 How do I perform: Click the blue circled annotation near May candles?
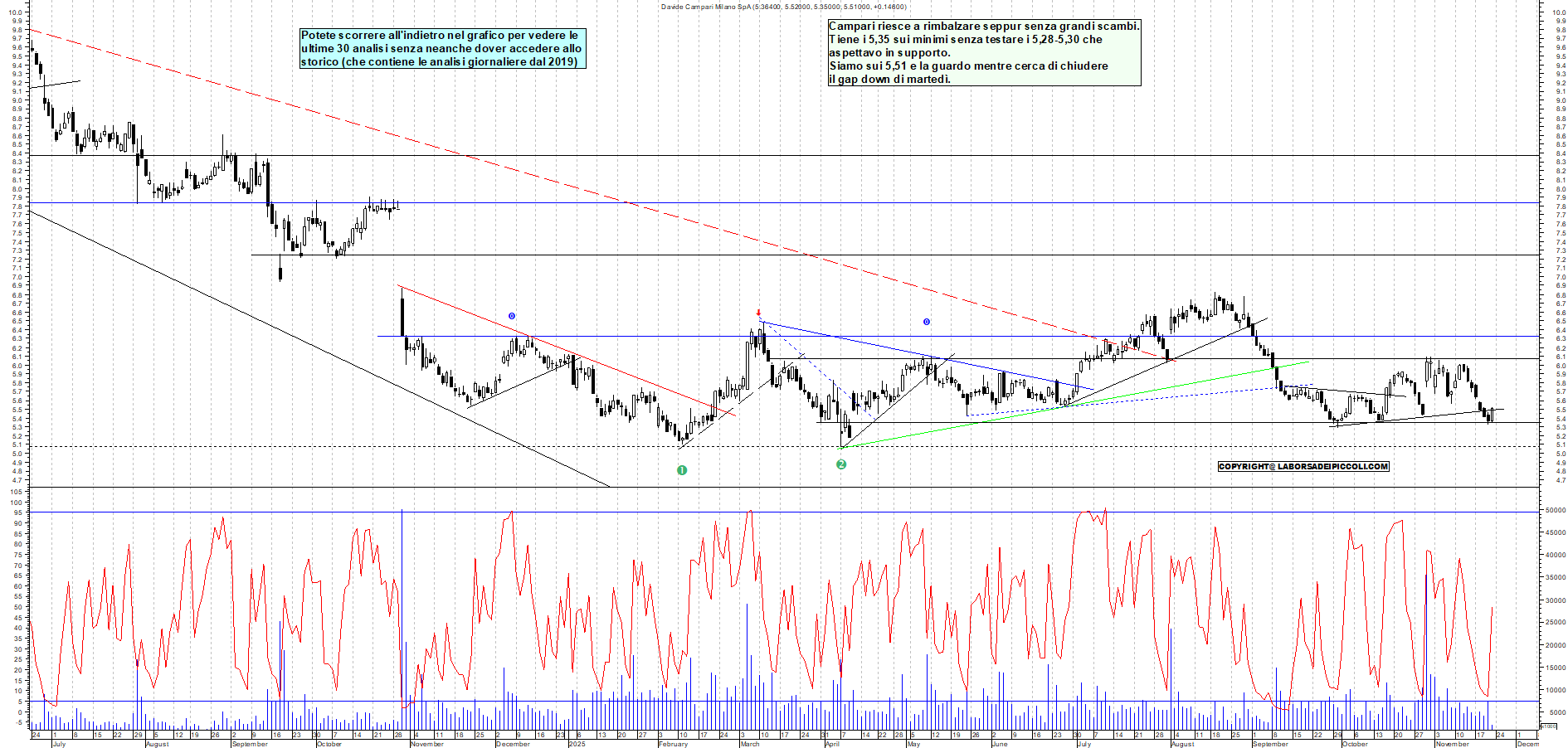(x=926, y=322)
